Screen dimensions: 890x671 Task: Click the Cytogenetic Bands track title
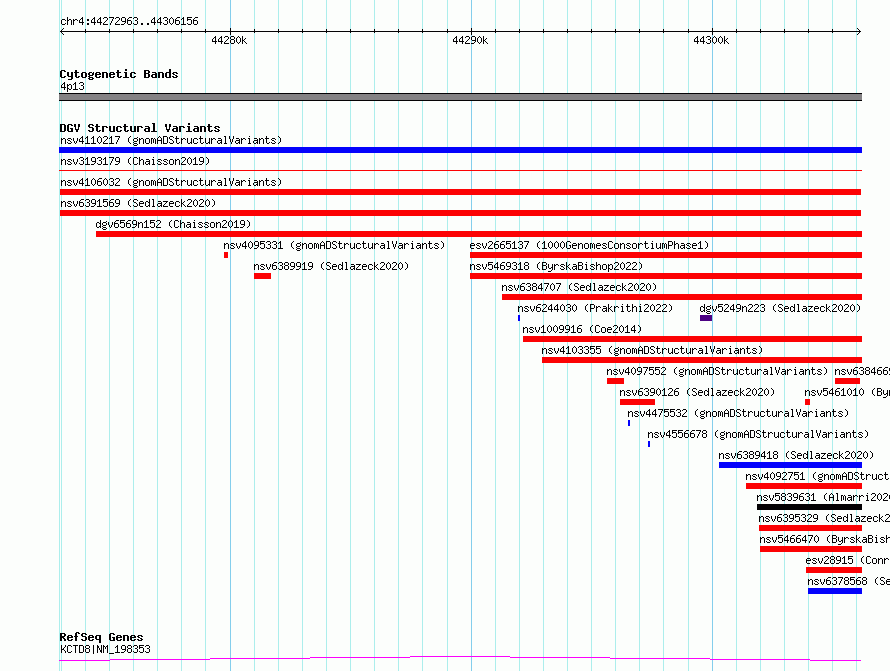(x=119, y=74)
